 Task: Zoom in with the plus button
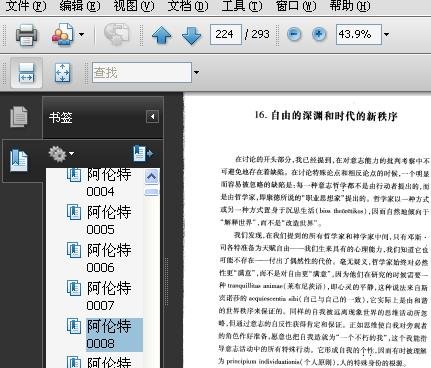click(x=319, y=34)
